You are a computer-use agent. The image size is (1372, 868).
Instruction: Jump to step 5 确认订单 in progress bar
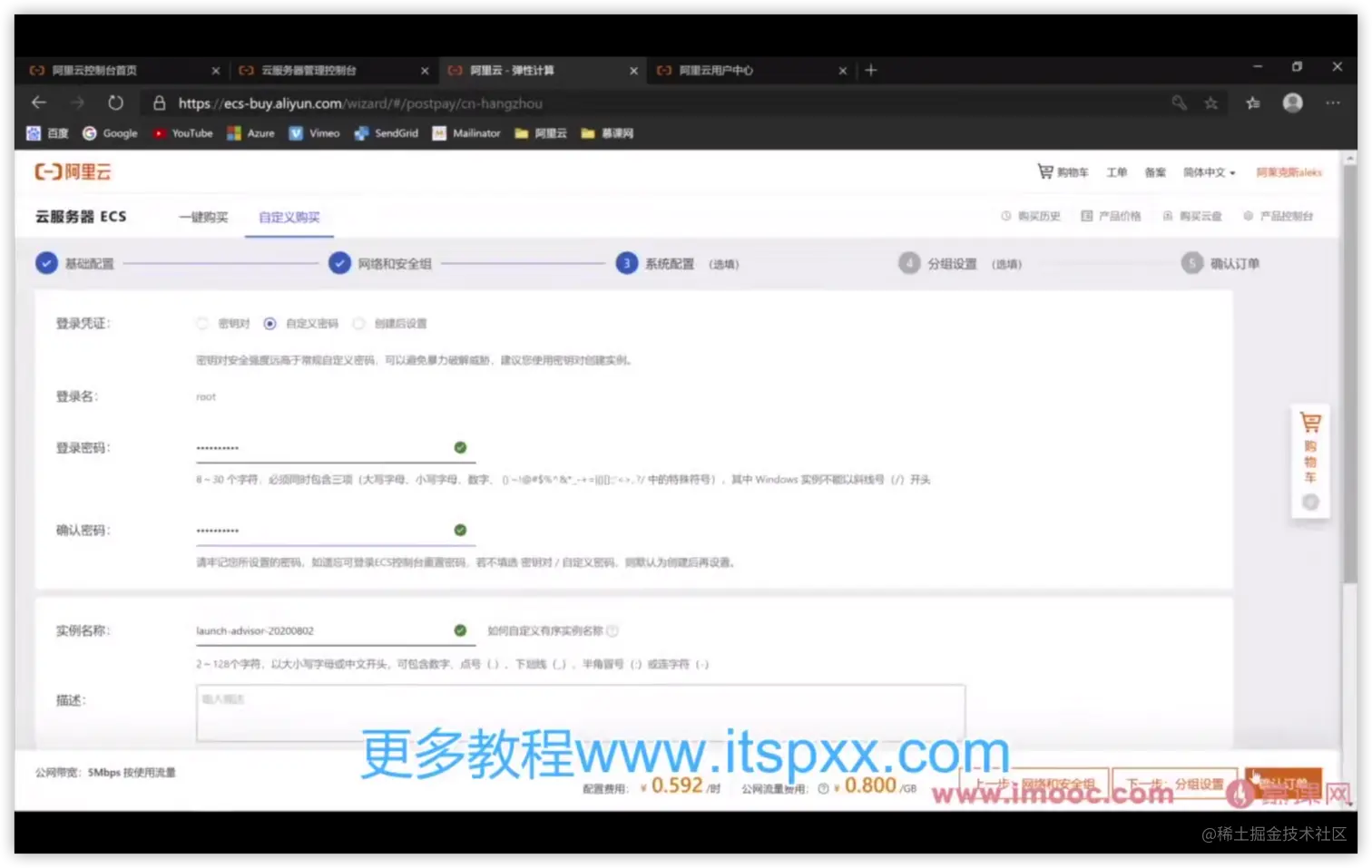tap(1220, 263)
